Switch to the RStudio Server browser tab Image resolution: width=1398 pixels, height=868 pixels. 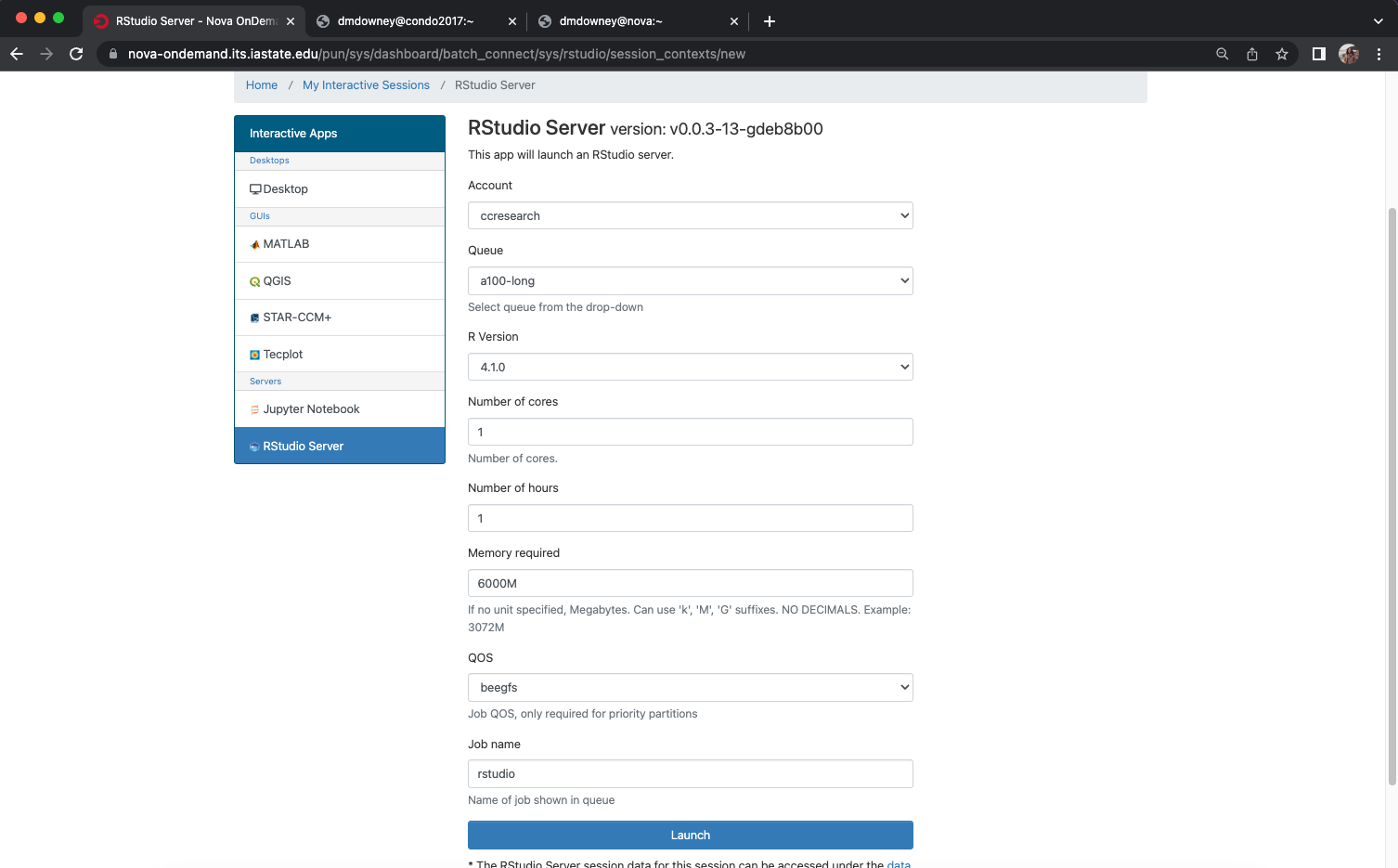pos(193,21)
